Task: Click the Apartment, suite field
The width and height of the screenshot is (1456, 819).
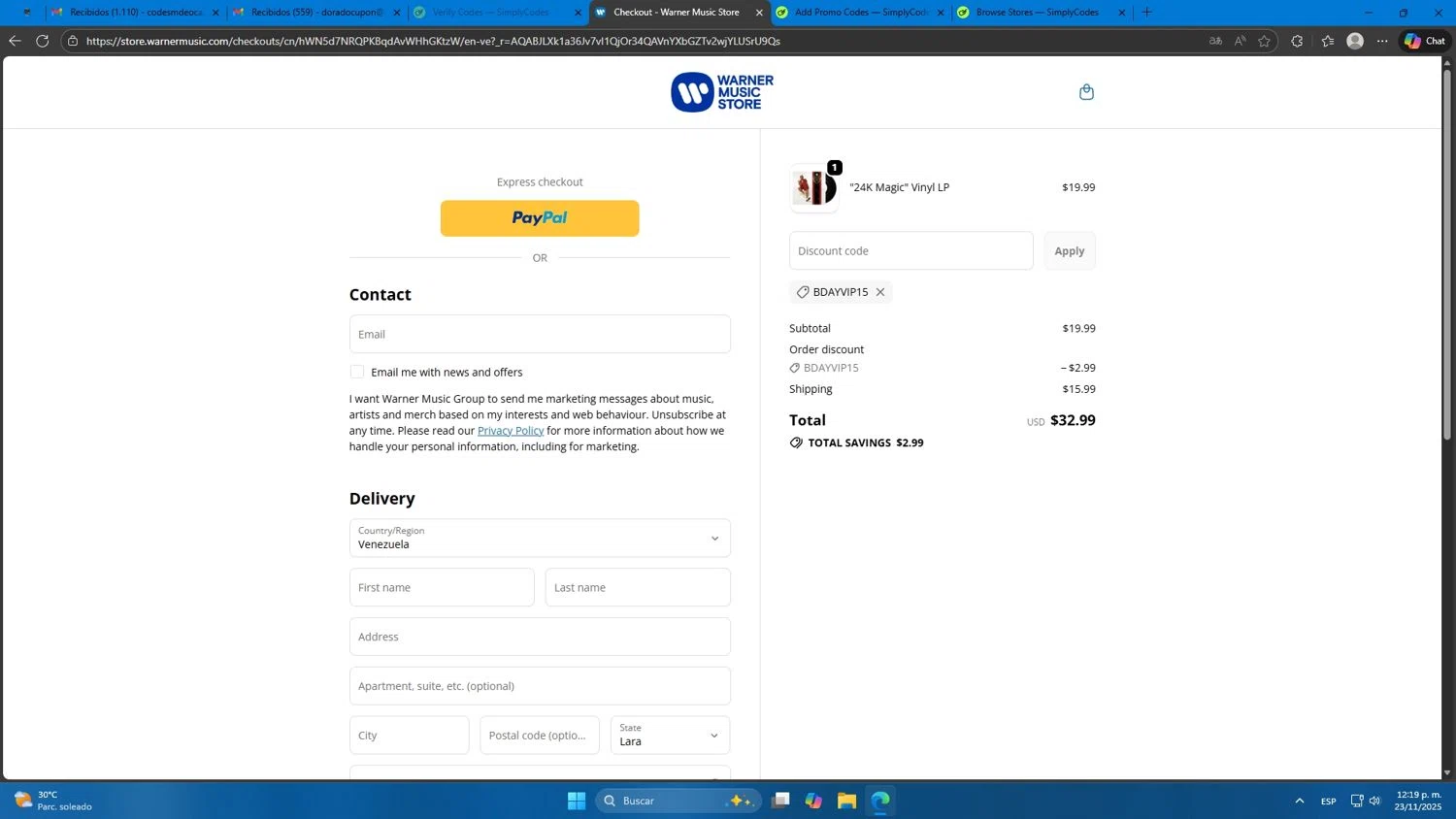Action: pyautogui.click(x=540, y=686)
